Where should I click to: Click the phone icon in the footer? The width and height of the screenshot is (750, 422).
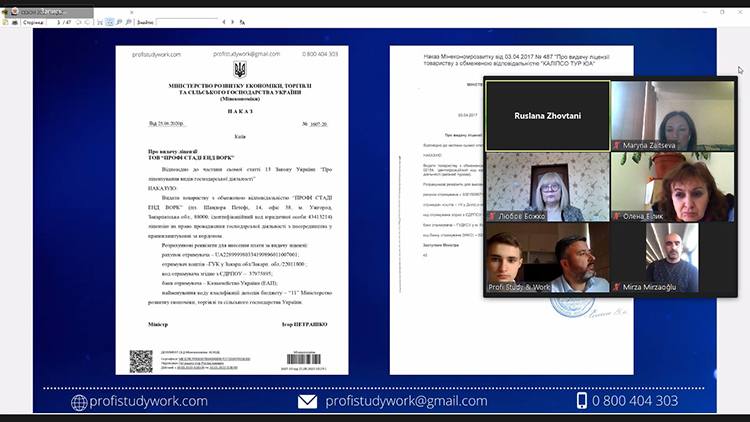point(582,401)
